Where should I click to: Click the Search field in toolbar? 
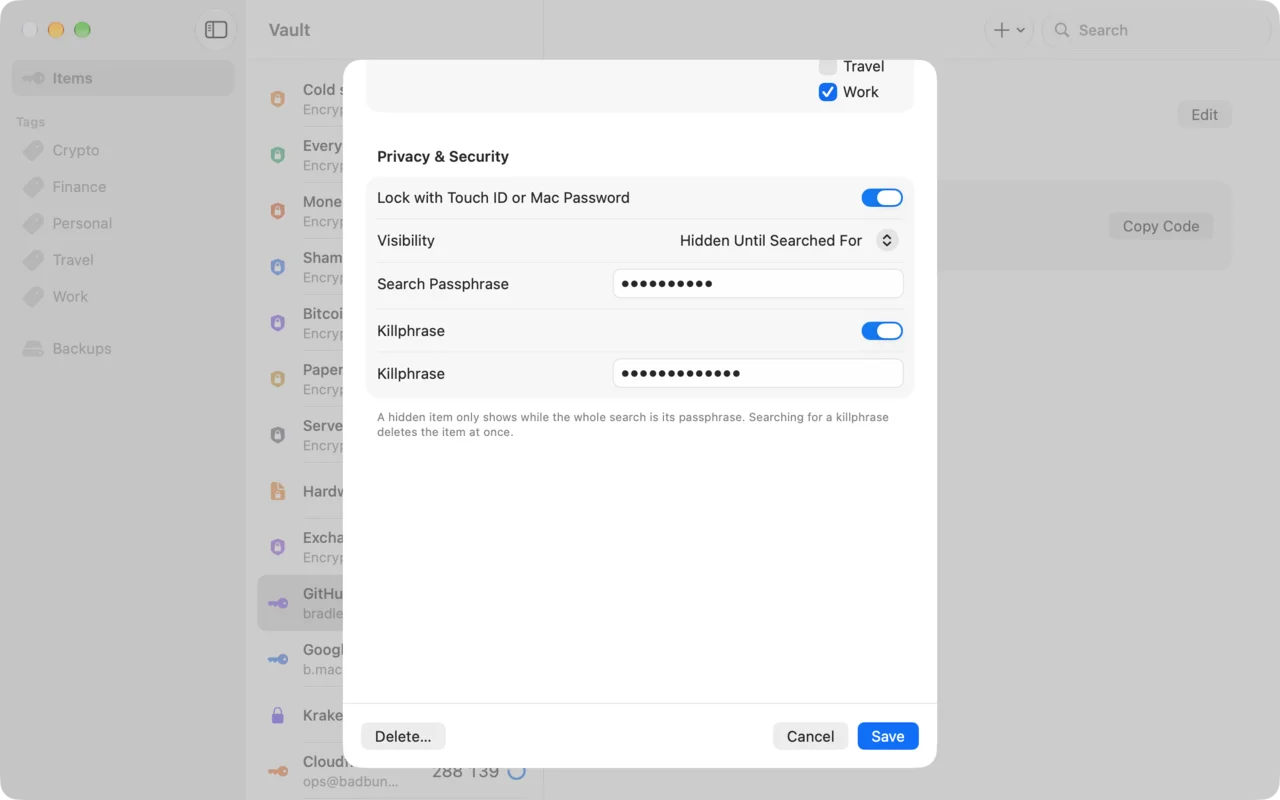(1158, 30)
